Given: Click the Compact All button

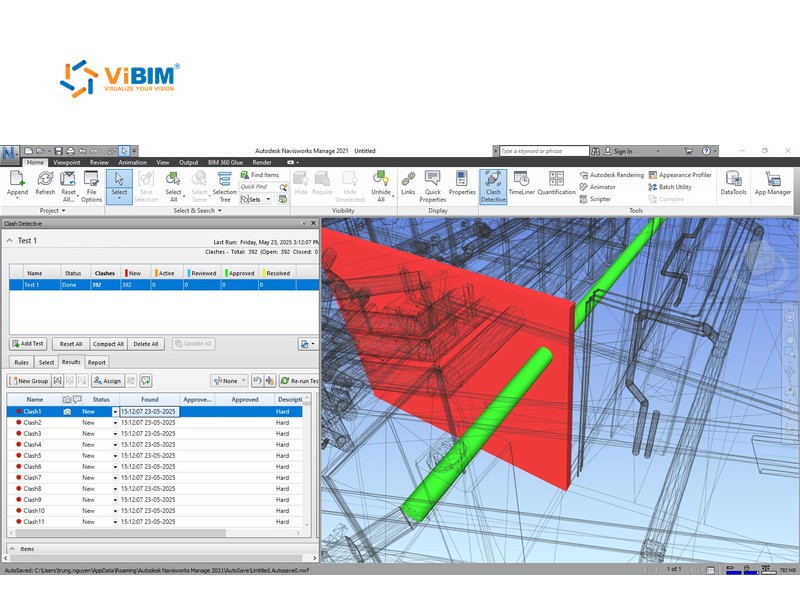Looking at the screenshot, I should click(108, 344).
